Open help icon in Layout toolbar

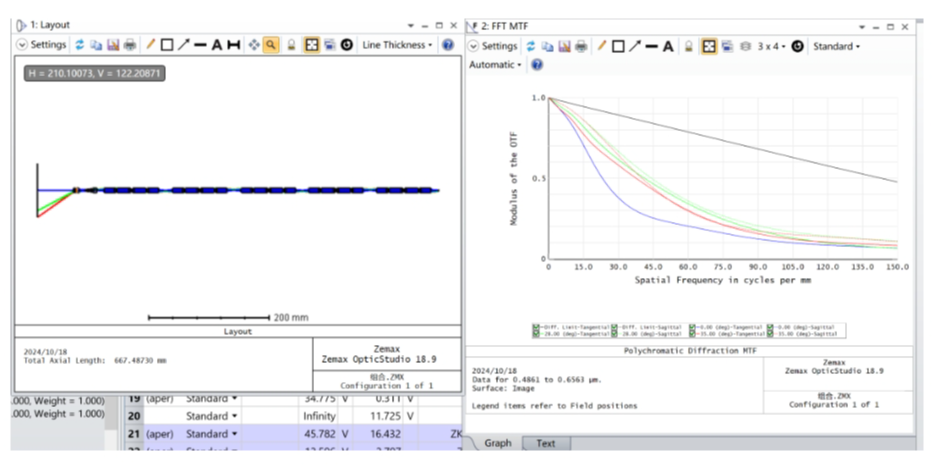pos(448,45)
